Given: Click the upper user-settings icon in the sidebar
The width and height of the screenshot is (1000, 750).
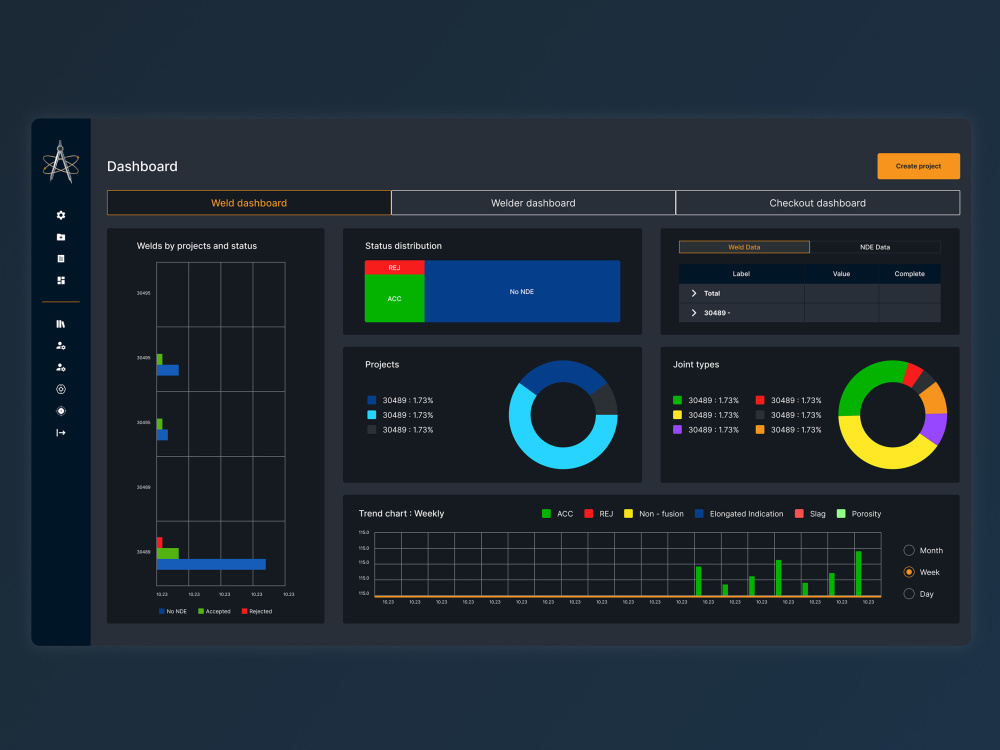Looking at the screenshot, I should tap(61, 346).
